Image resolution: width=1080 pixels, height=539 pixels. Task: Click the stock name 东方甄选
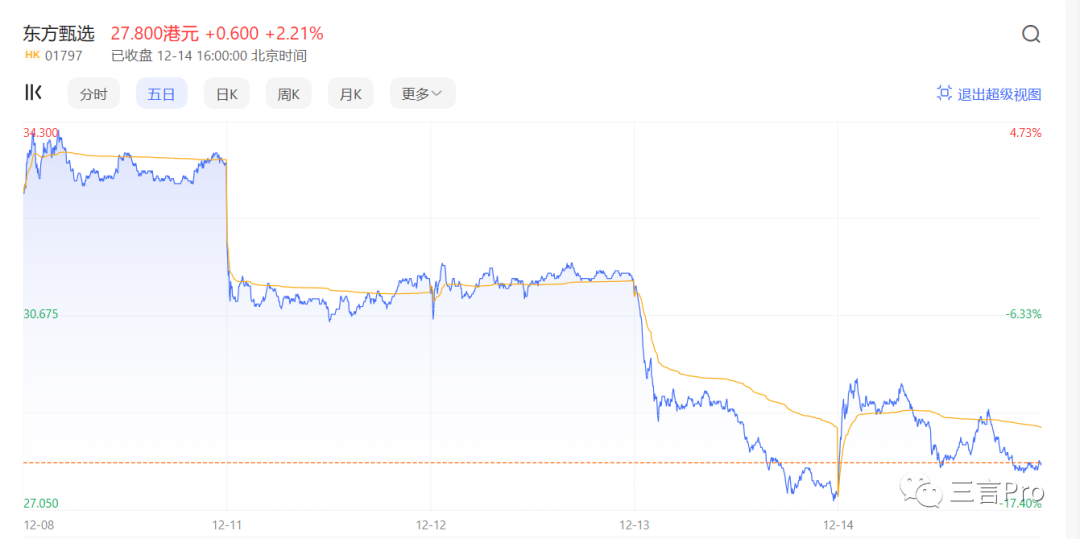point(59,33)
